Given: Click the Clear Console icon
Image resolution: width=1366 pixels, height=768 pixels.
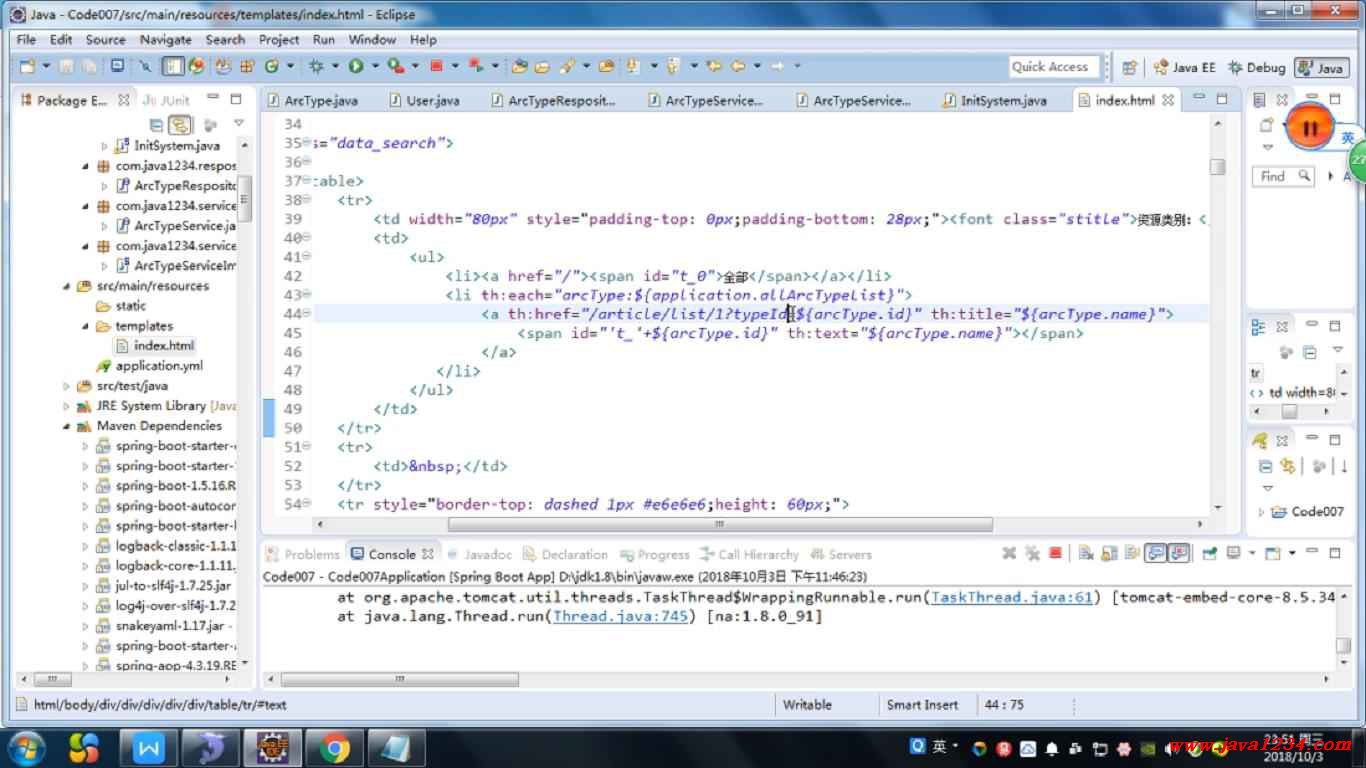Looking at the screenshot, I should point(1085,553).
